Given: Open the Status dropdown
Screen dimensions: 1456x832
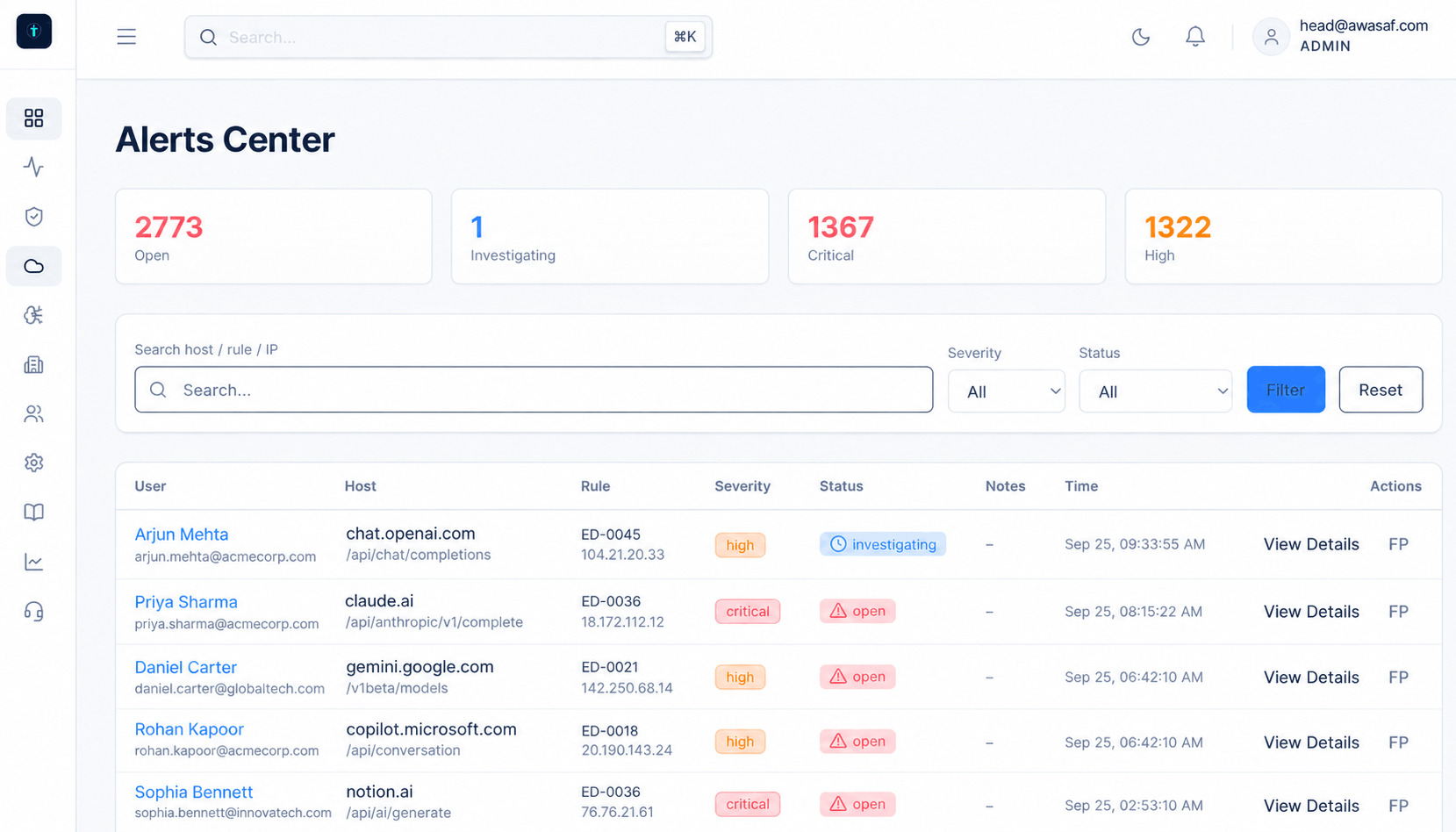Looking at the screenshot, I should point(1156,391).
